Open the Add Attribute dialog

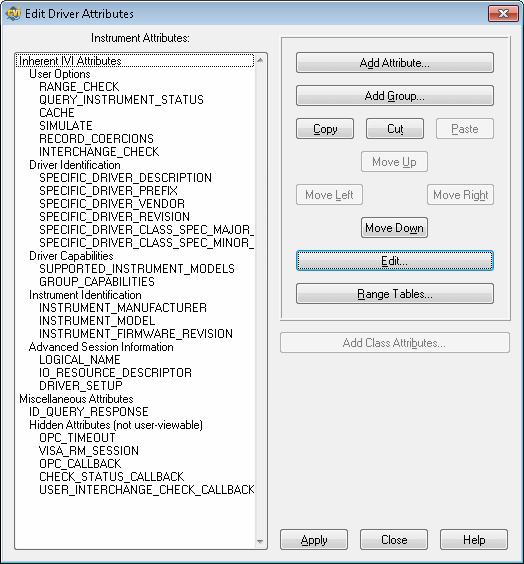395,63
